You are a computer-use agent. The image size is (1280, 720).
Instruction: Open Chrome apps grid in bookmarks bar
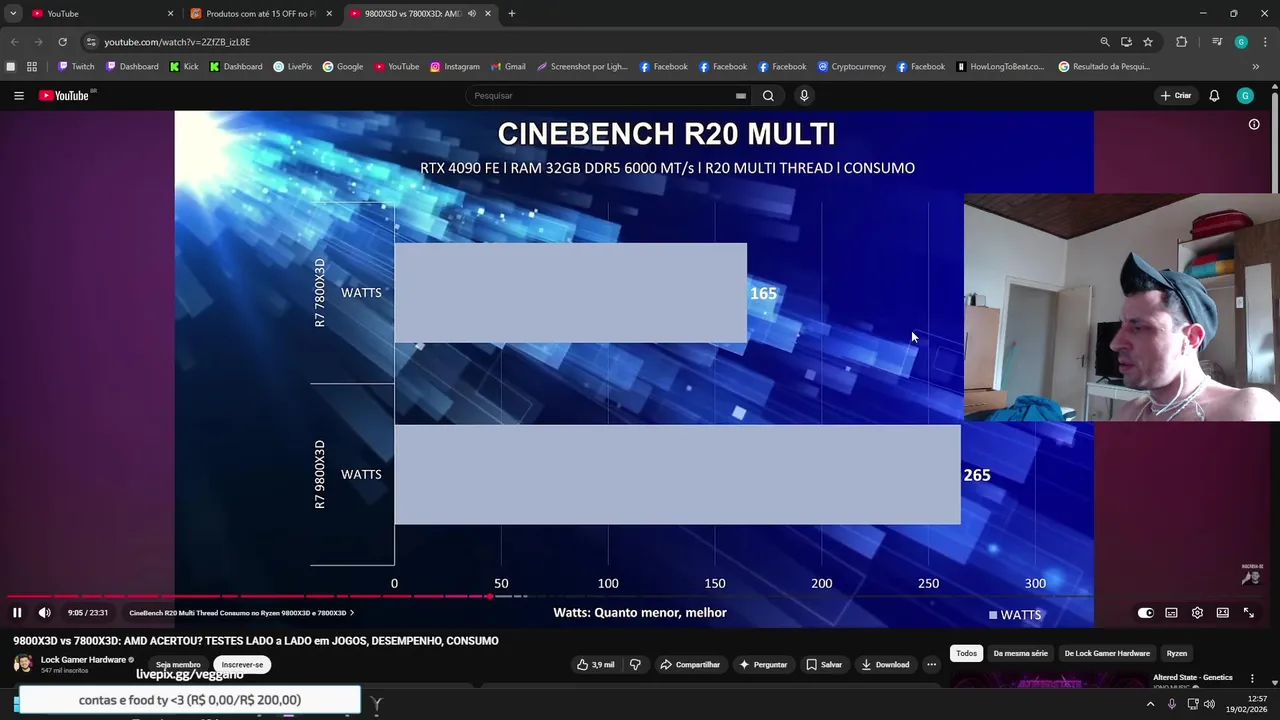pyautogui.click(x=32, y=67)
